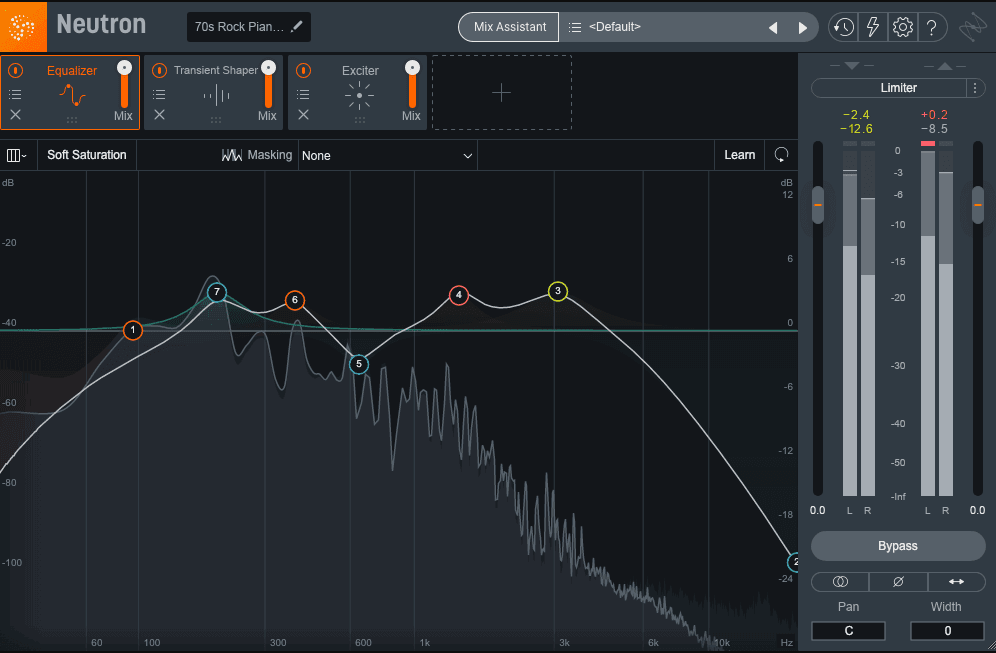Toggle the mono sum overlapping circles icon
The image size is (996, 653).
click(840, 581)
